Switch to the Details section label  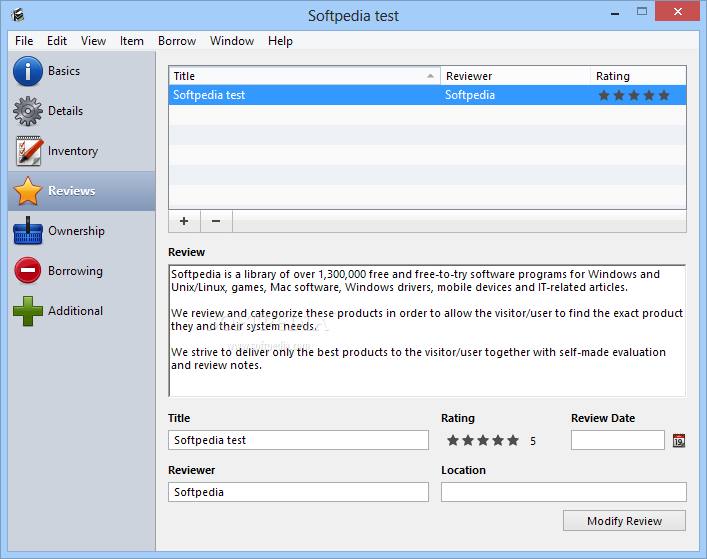click(65, 111)
